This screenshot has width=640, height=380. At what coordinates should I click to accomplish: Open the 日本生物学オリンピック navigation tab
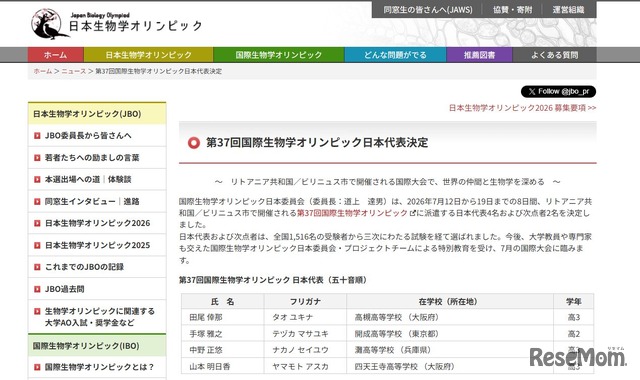tap(148, 55)
